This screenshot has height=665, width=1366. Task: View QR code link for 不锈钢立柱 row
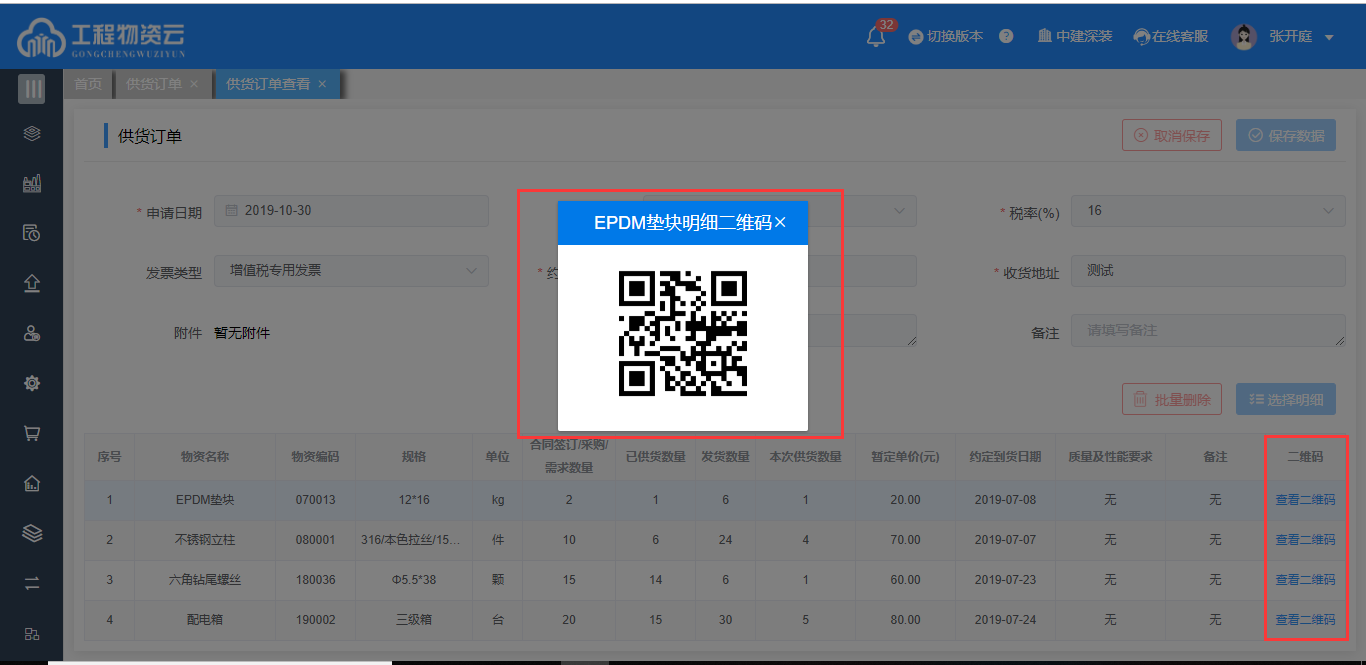1305,540
